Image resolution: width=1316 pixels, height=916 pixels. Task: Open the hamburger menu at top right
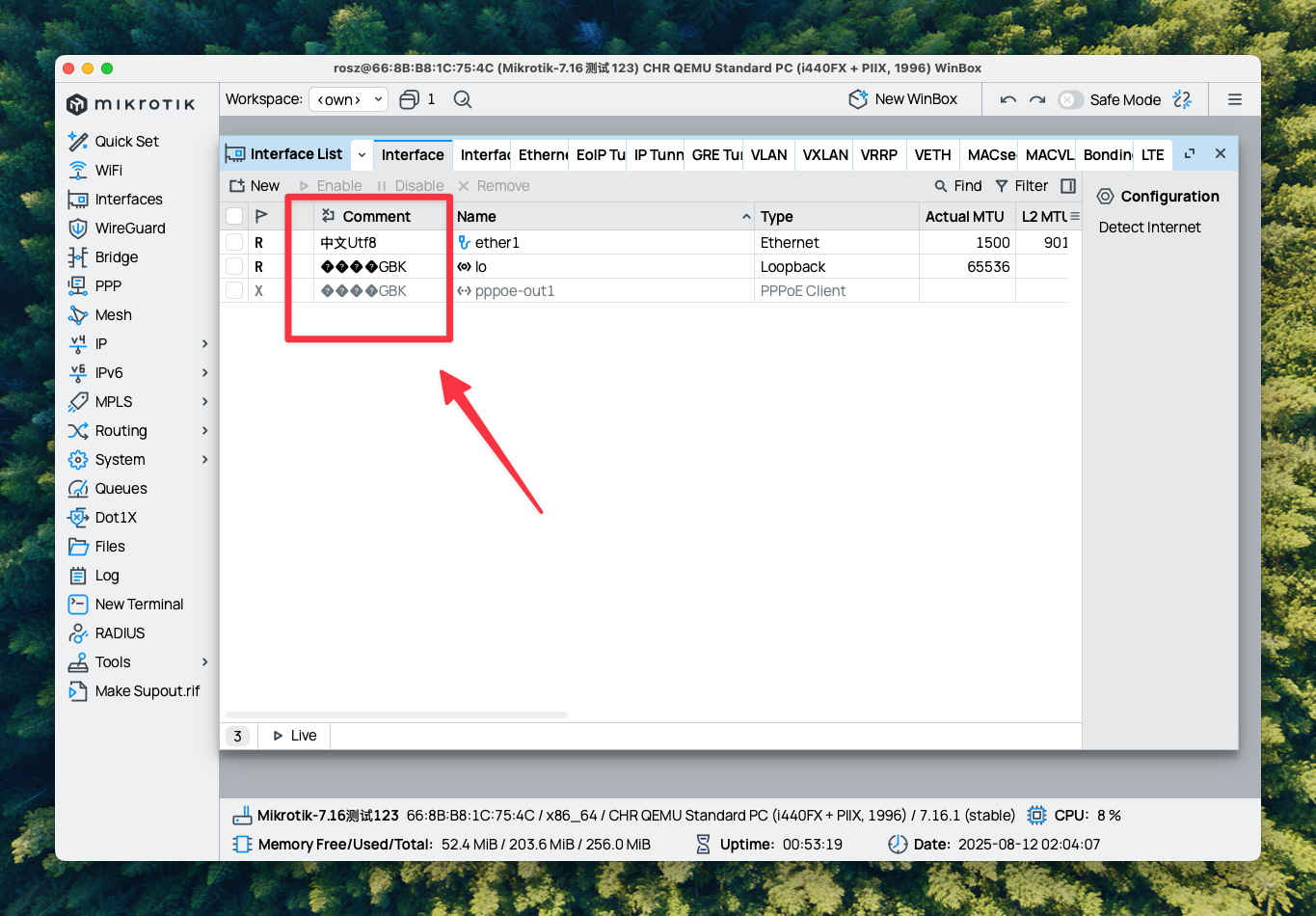click(1235, 99)
